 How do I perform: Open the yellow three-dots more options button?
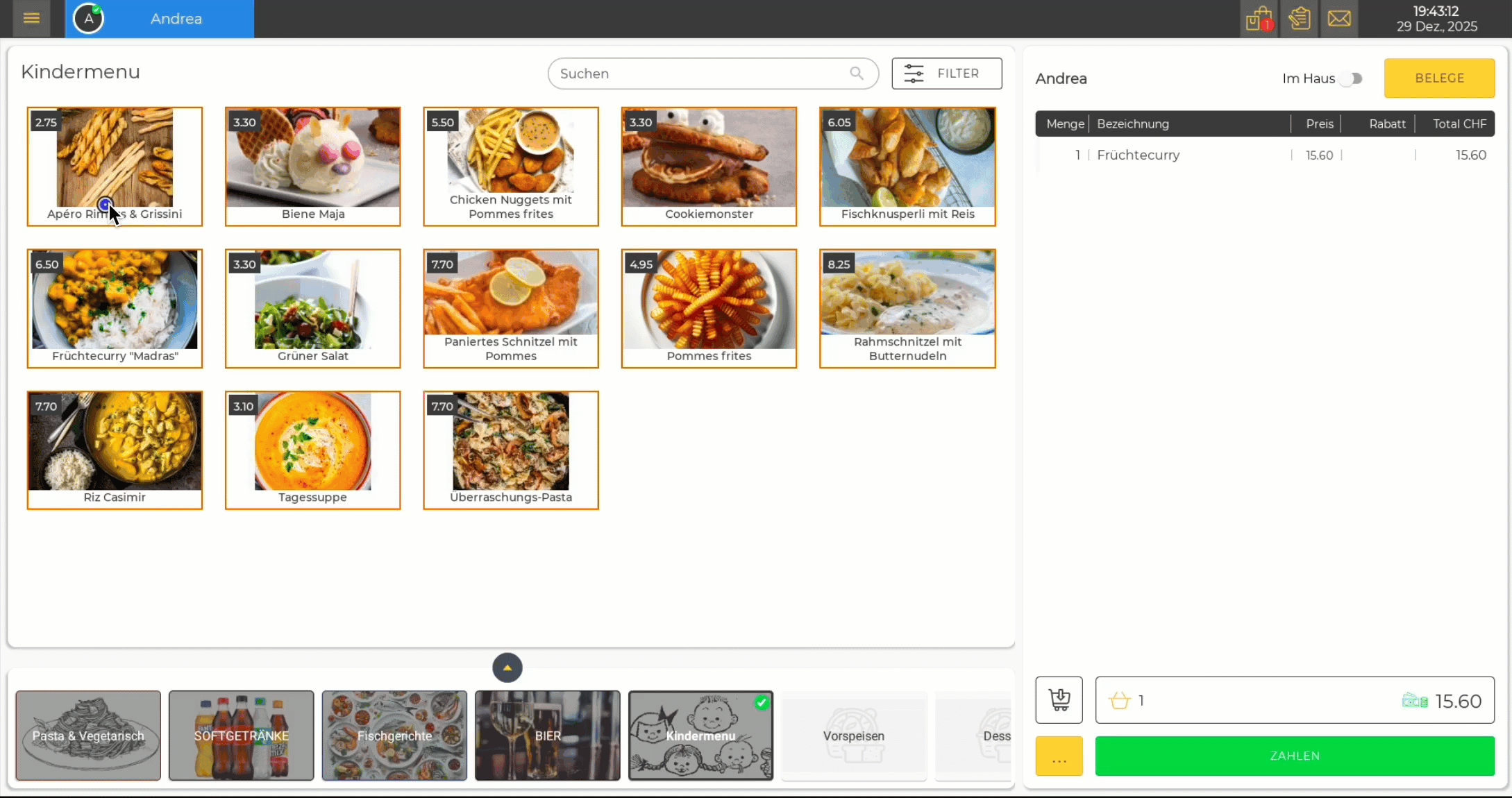coord(1059,756)
